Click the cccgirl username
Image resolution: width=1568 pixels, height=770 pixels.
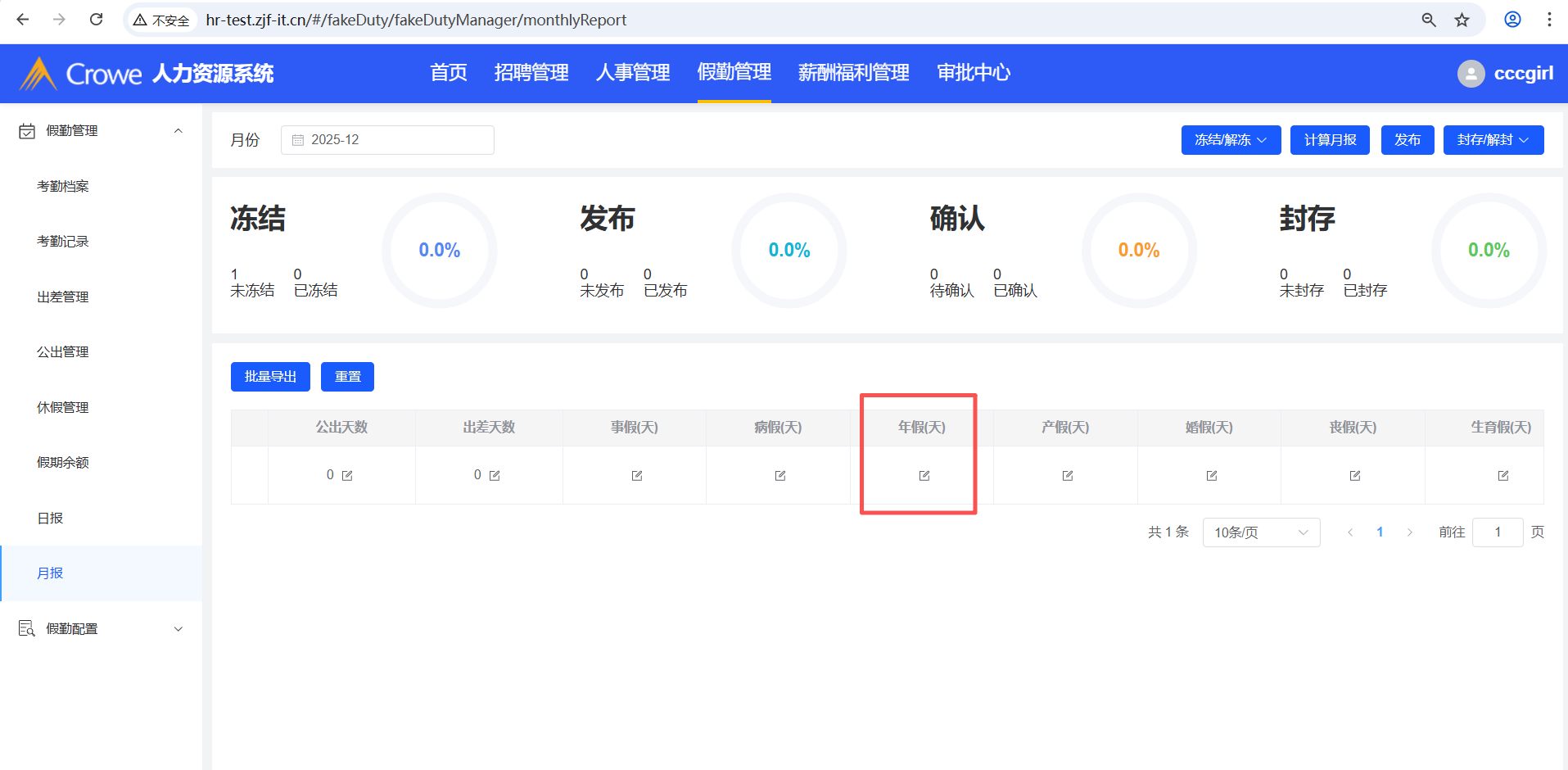[1524, 74]
